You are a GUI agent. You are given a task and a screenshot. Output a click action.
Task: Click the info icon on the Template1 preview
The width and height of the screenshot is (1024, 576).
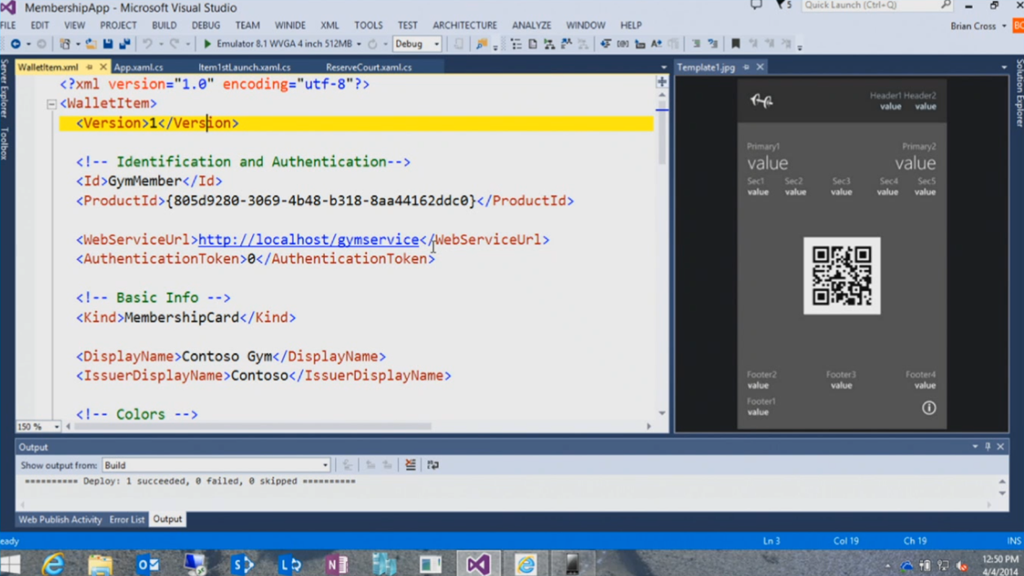pyautogui.click(x=929, y=408)
